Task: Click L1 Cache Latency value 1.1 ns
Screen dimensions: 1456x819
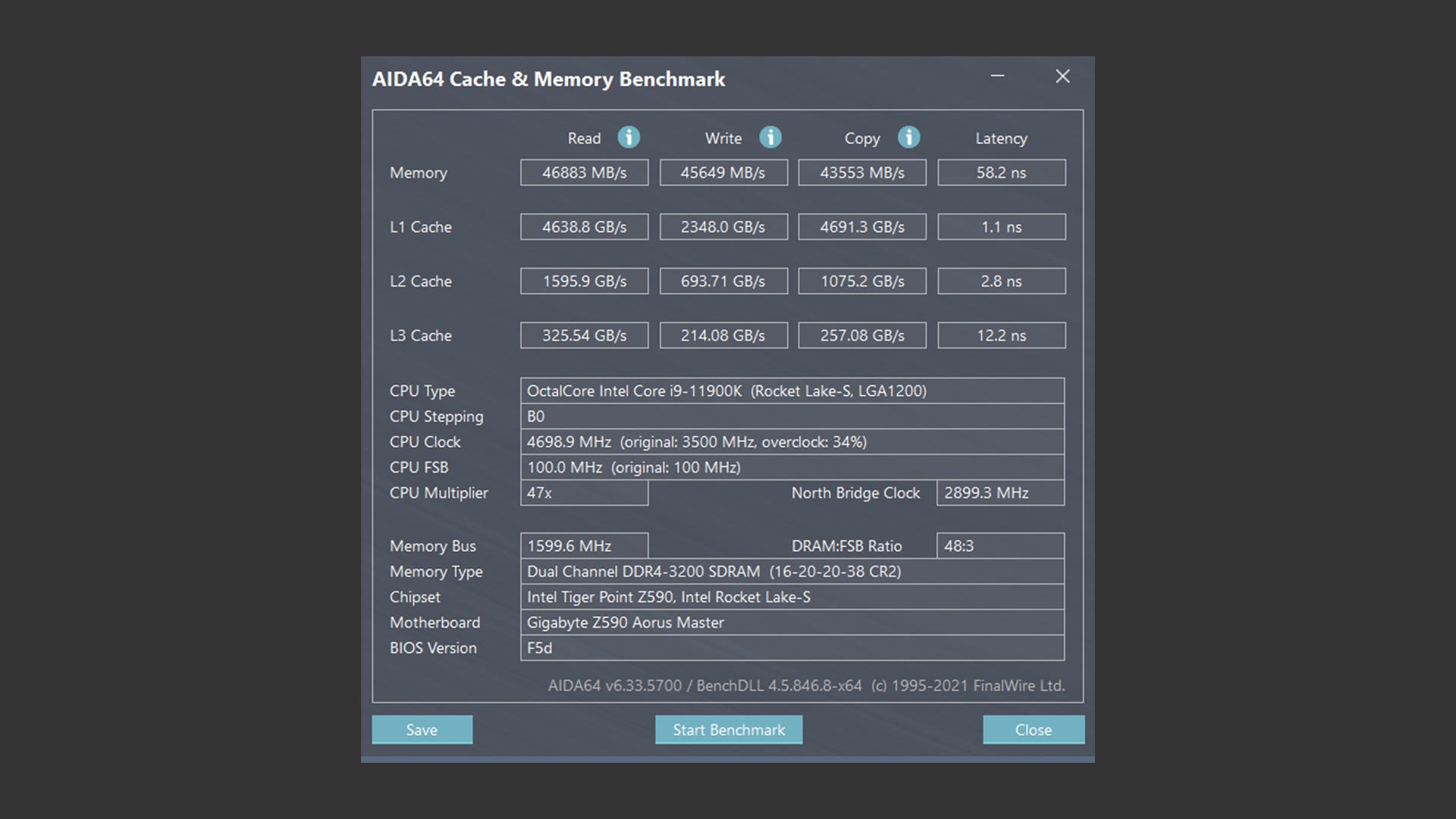Action: [x=1001, y=227]
